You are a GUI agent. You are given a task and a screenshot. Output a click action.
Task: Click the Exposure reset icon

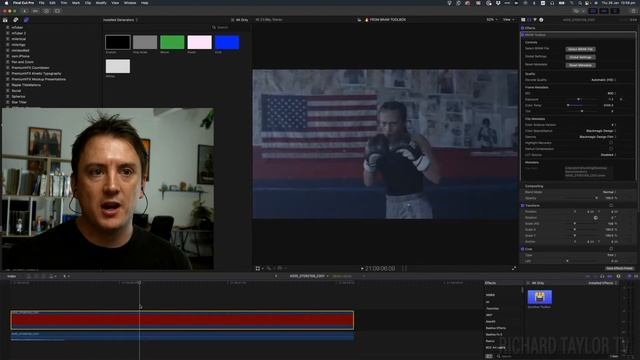(621, 99)
